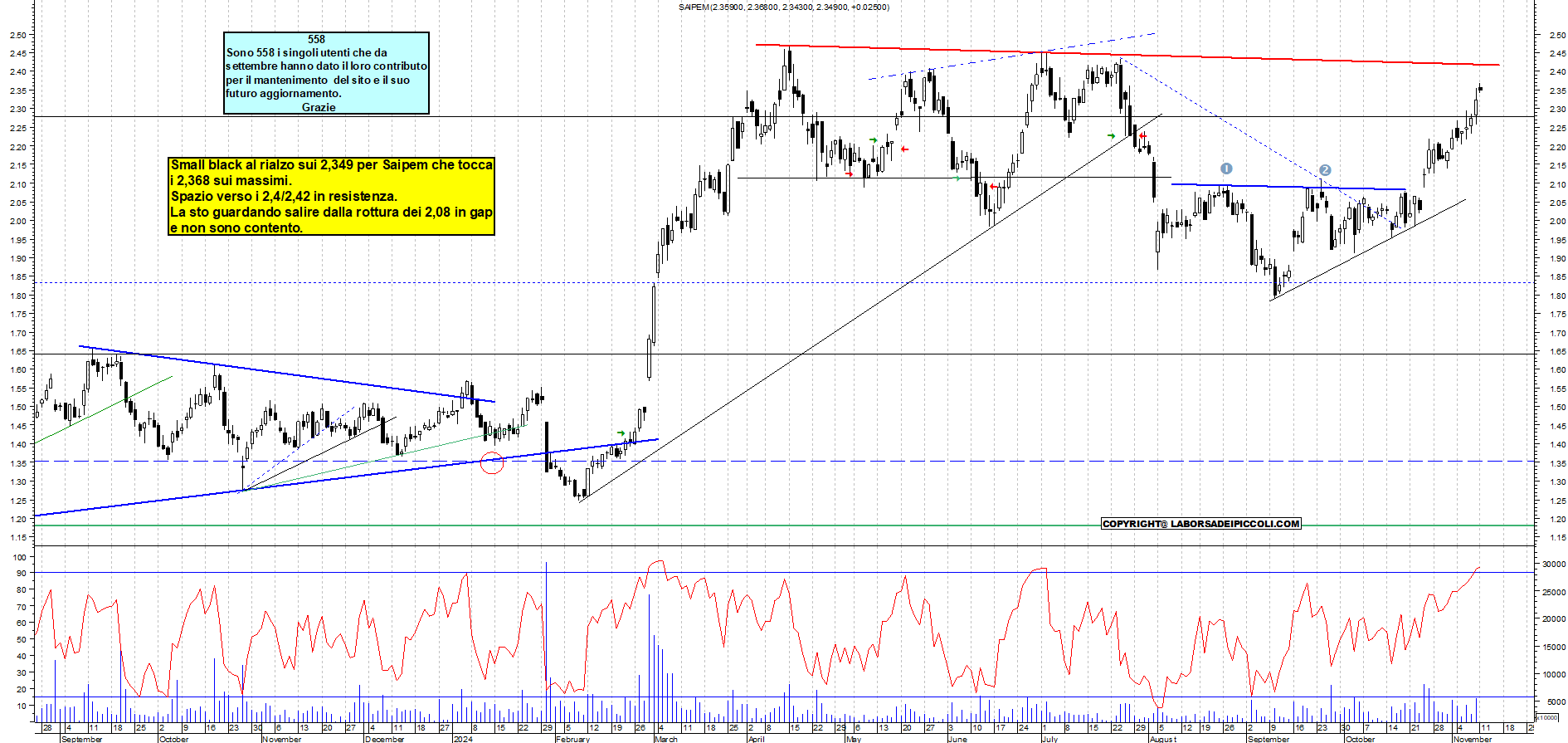Click the x10000 multiplier label
Screen dimensions: 1568x743
tap(1547, 717)
